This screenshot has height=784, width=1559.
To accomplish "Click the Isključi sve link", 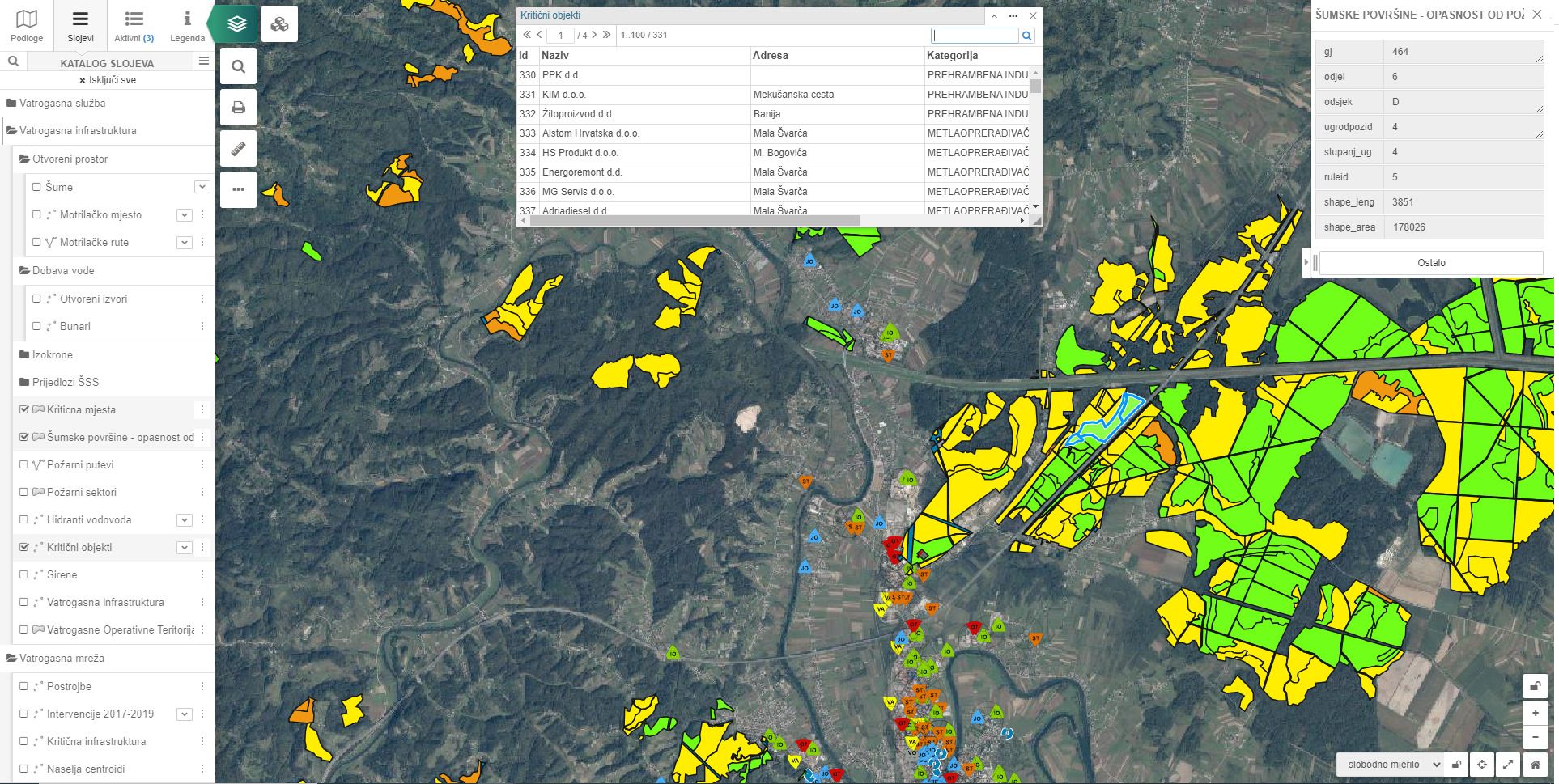I will tap(108, 80).
